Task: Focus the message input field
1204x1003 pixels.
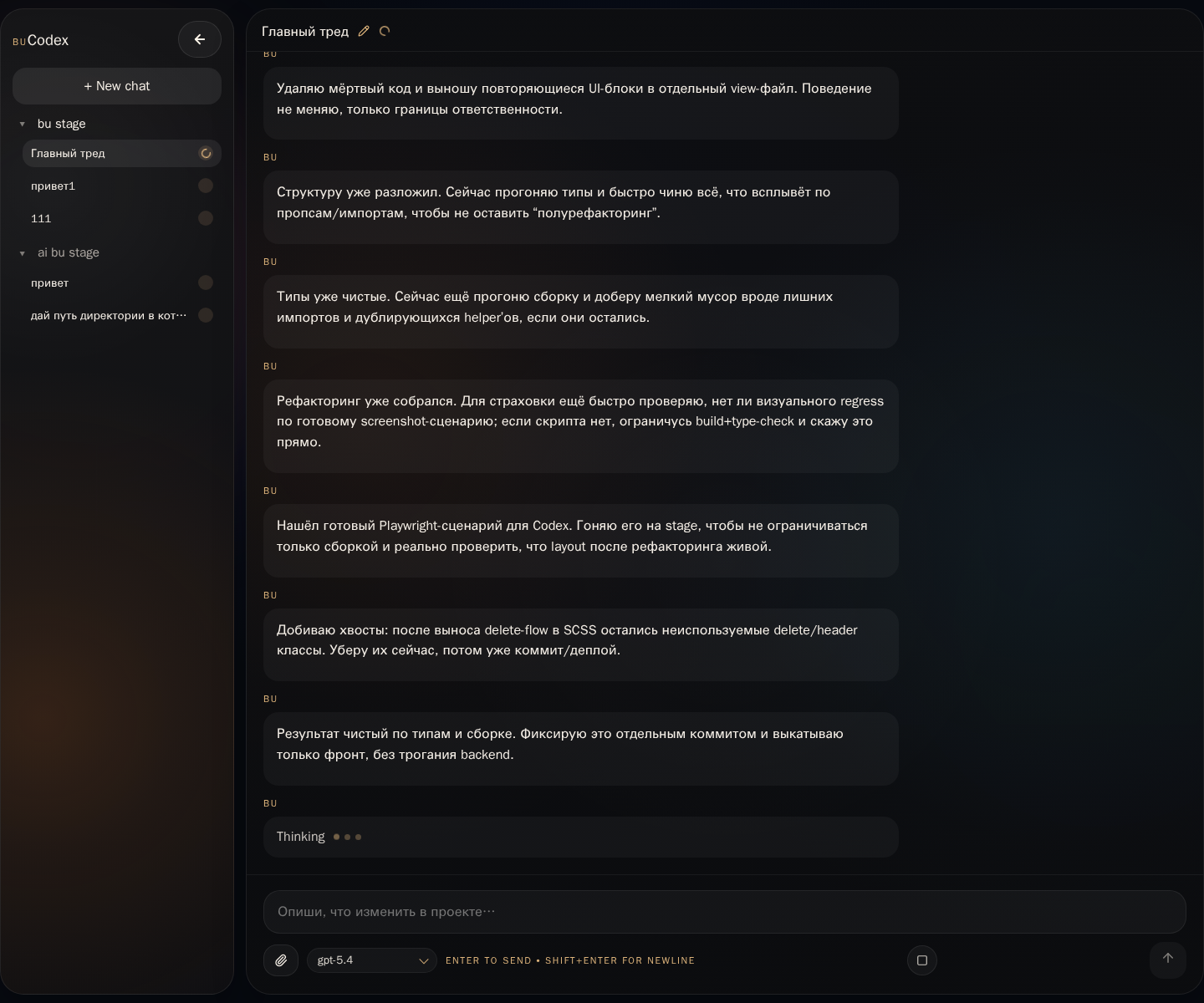Action: (x=724, y=912)
